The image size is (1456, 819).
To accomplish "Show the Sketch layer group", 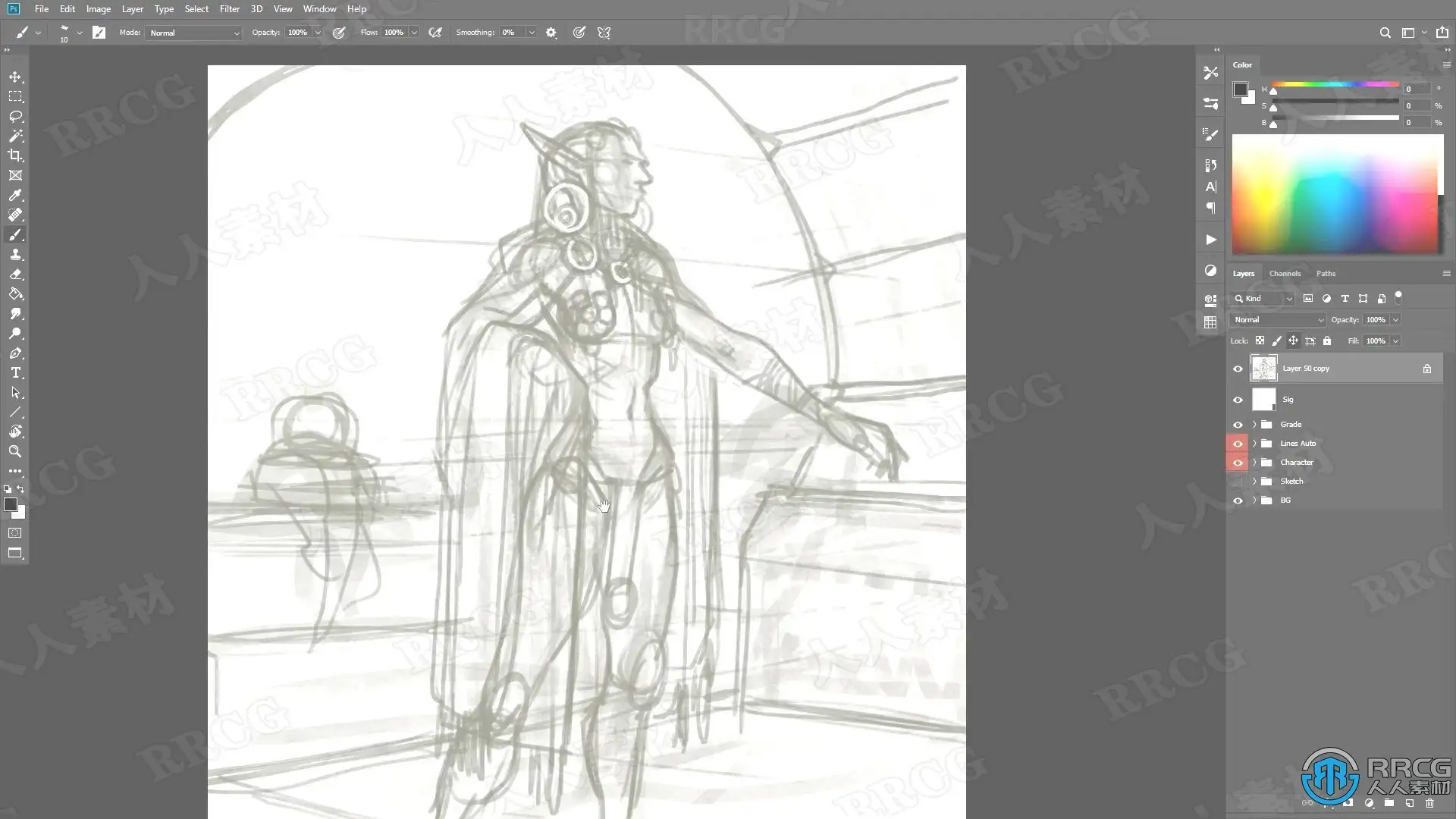I will (1238, 482).
